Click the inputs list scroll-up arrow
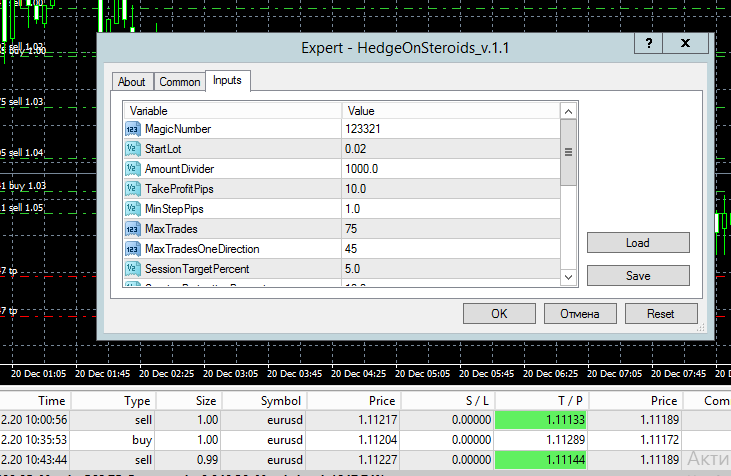The width and height of the screenshot is (731, 476). click(x=568, y=111)
